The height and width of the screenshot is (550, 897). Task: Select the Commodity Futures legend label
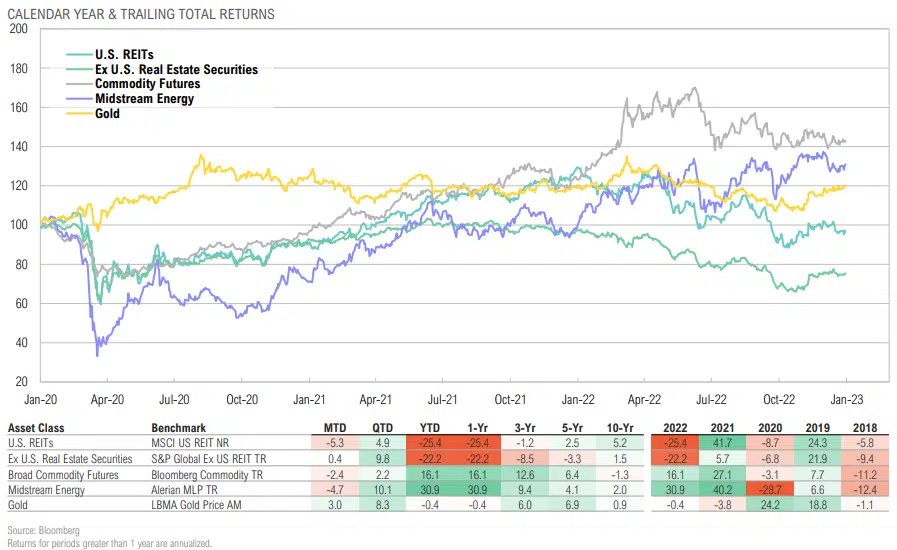[x=147, y=84]
